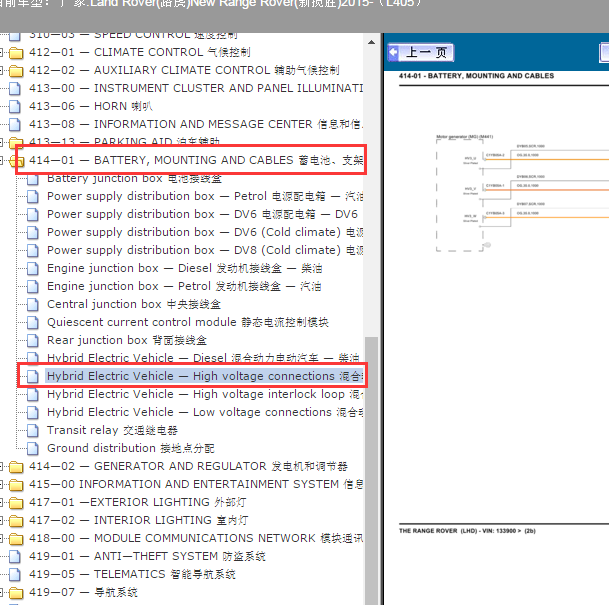Click page icon of 419-01 Anti-Theft System
This screenshot has height=605, width=609.
[15, 556]
